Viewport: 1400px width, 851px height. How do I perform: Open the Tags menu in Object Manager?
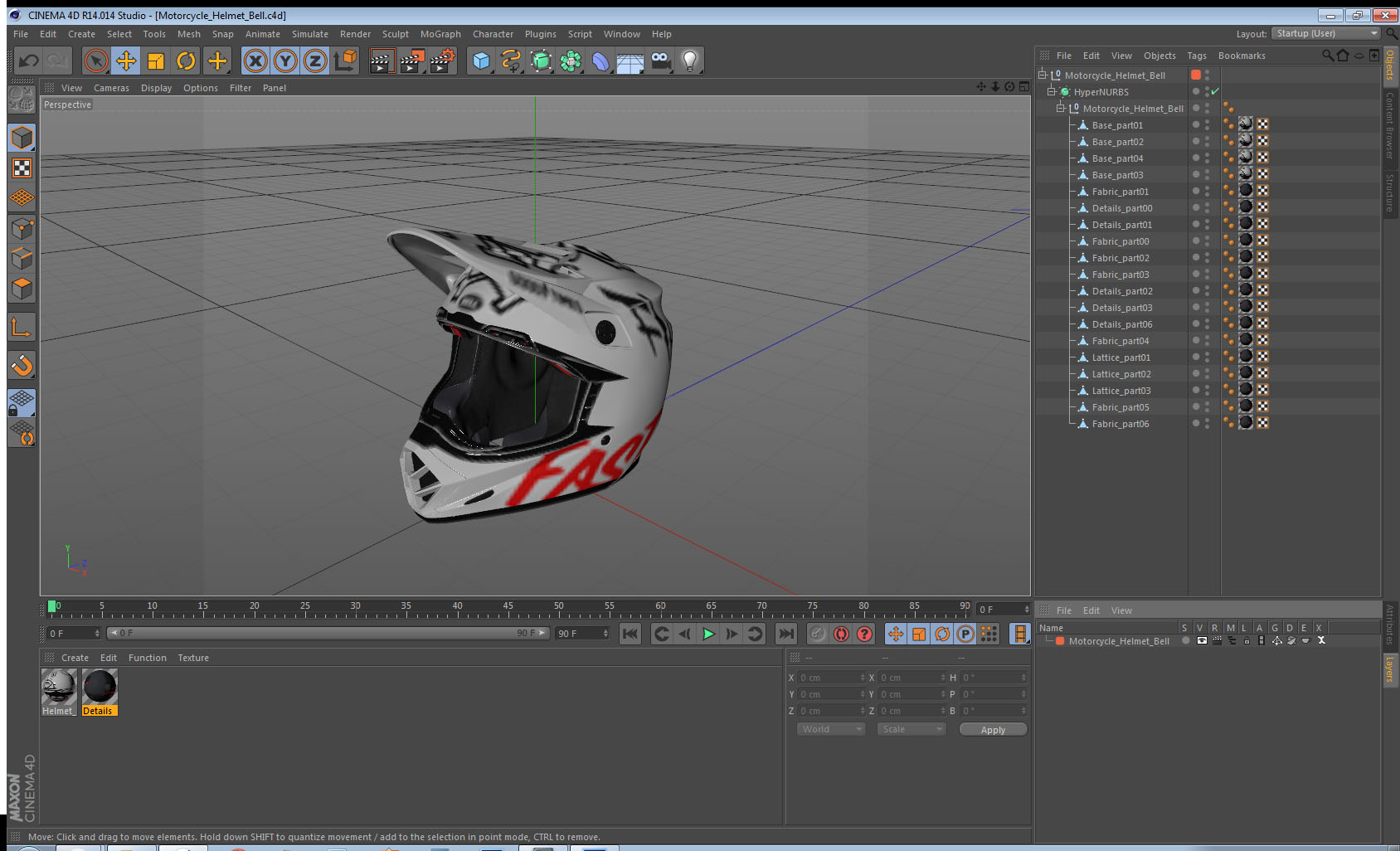[x=1196, y=56]
